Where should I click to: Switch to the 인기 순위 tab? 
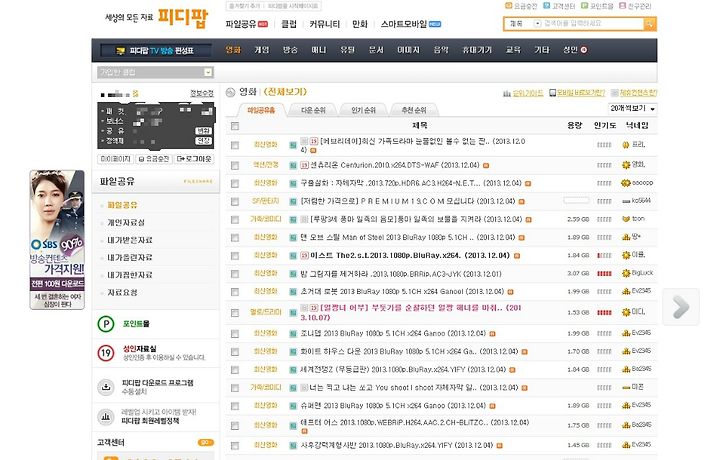[363, 110]
